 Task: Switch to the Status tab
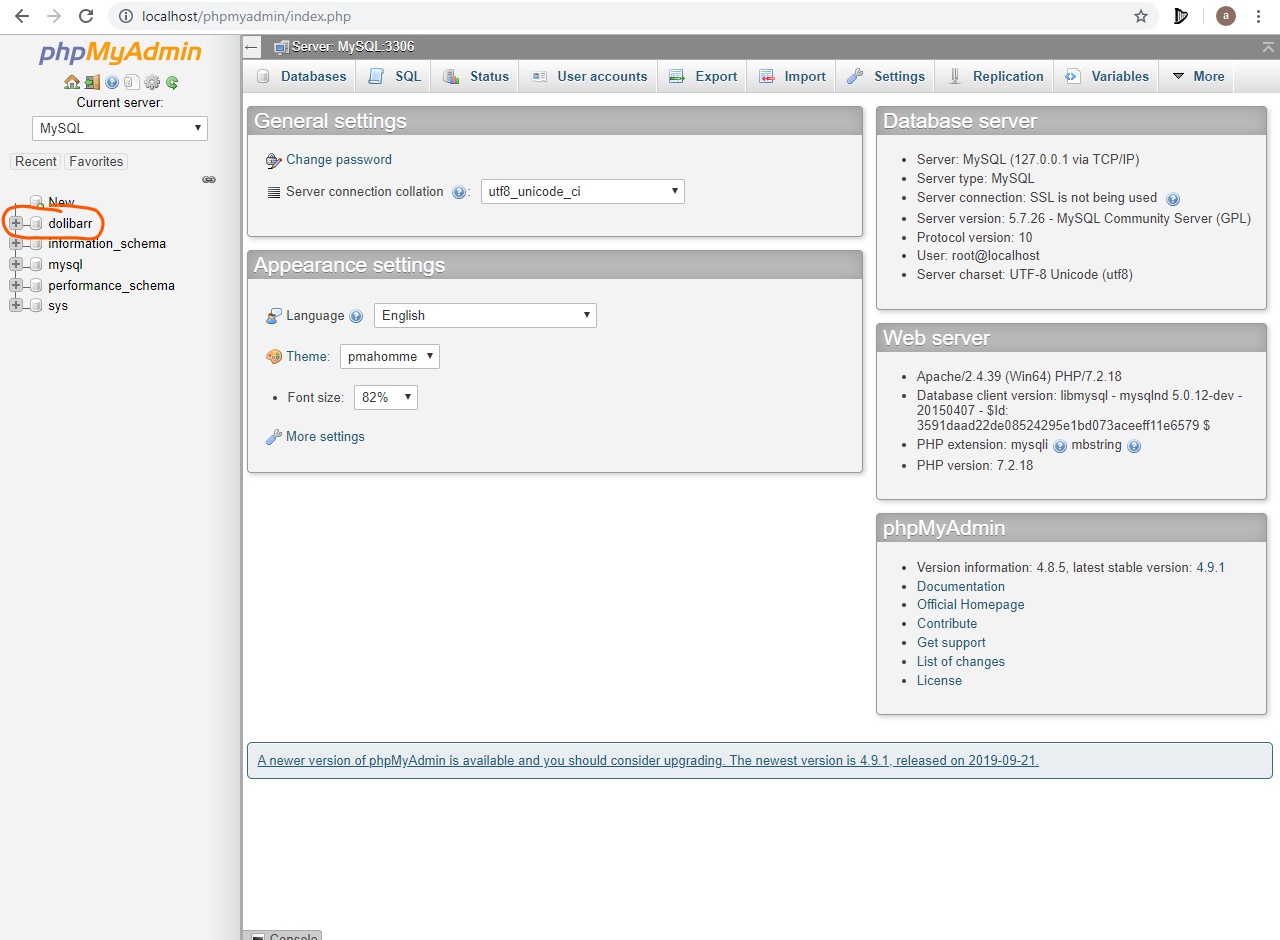[x=476, y=76]
